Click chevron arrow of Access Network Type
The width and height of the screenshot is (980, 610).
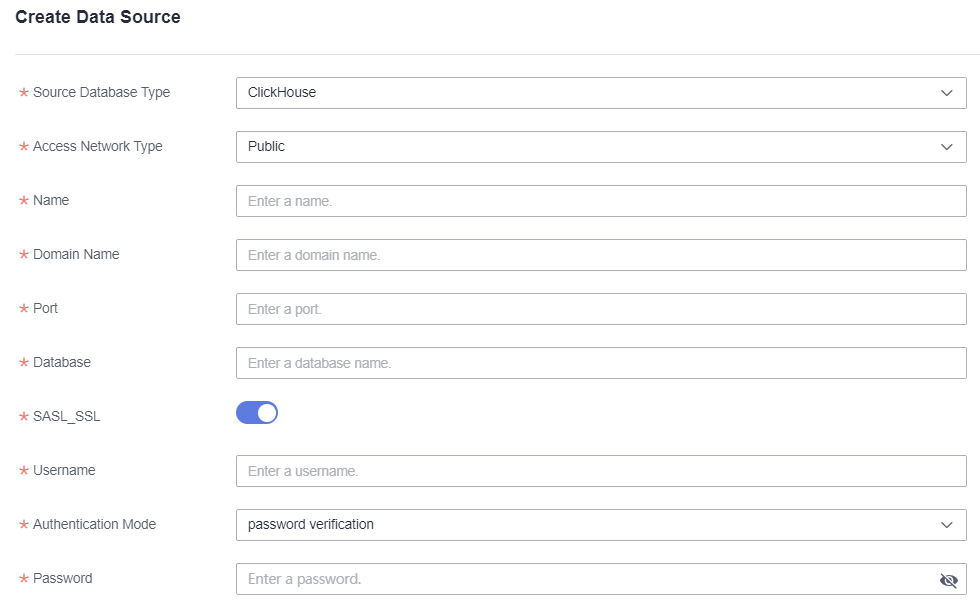(x=947, y=147)
